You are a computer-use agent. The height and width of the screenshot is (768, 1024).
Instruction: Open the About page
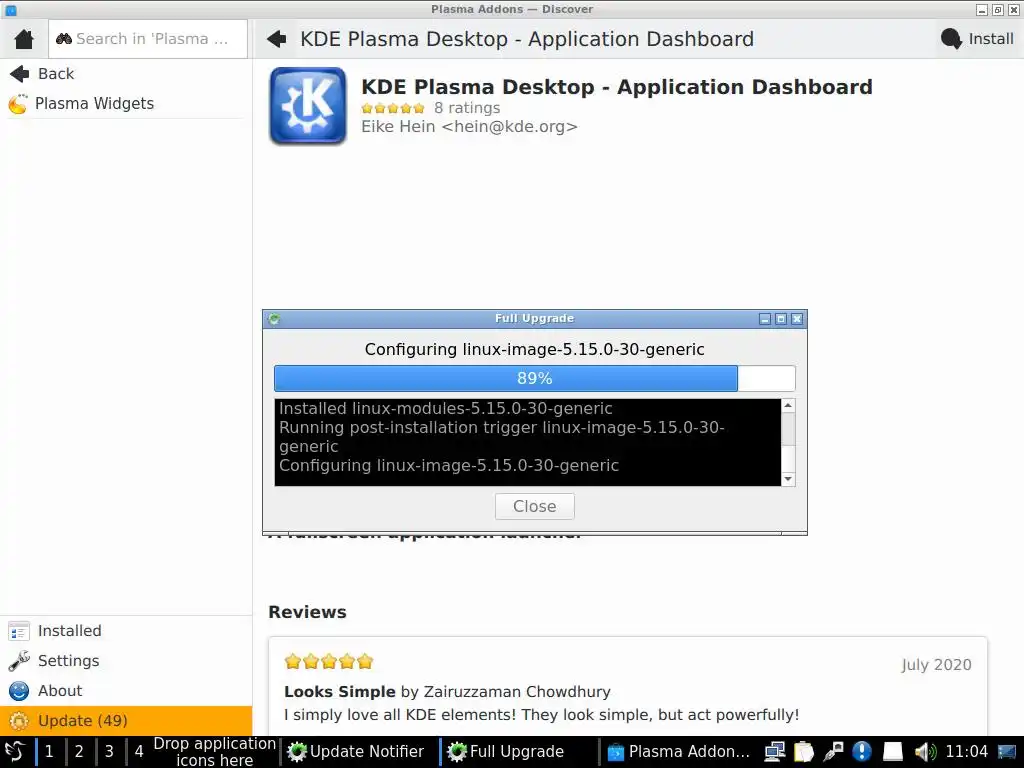click(x=125, y=691)
